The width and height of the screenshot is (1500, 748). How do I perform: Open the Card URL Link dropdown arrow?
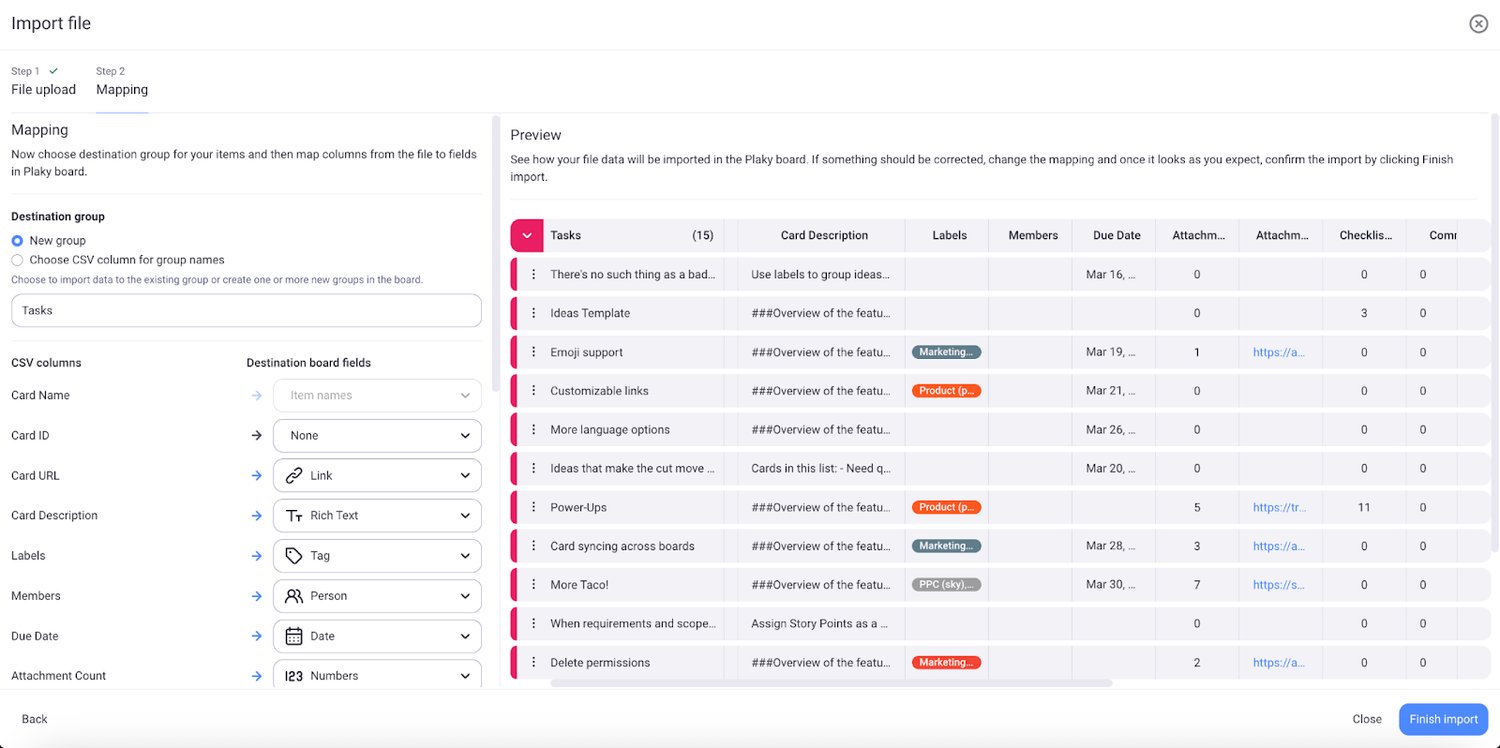point(465,476)
